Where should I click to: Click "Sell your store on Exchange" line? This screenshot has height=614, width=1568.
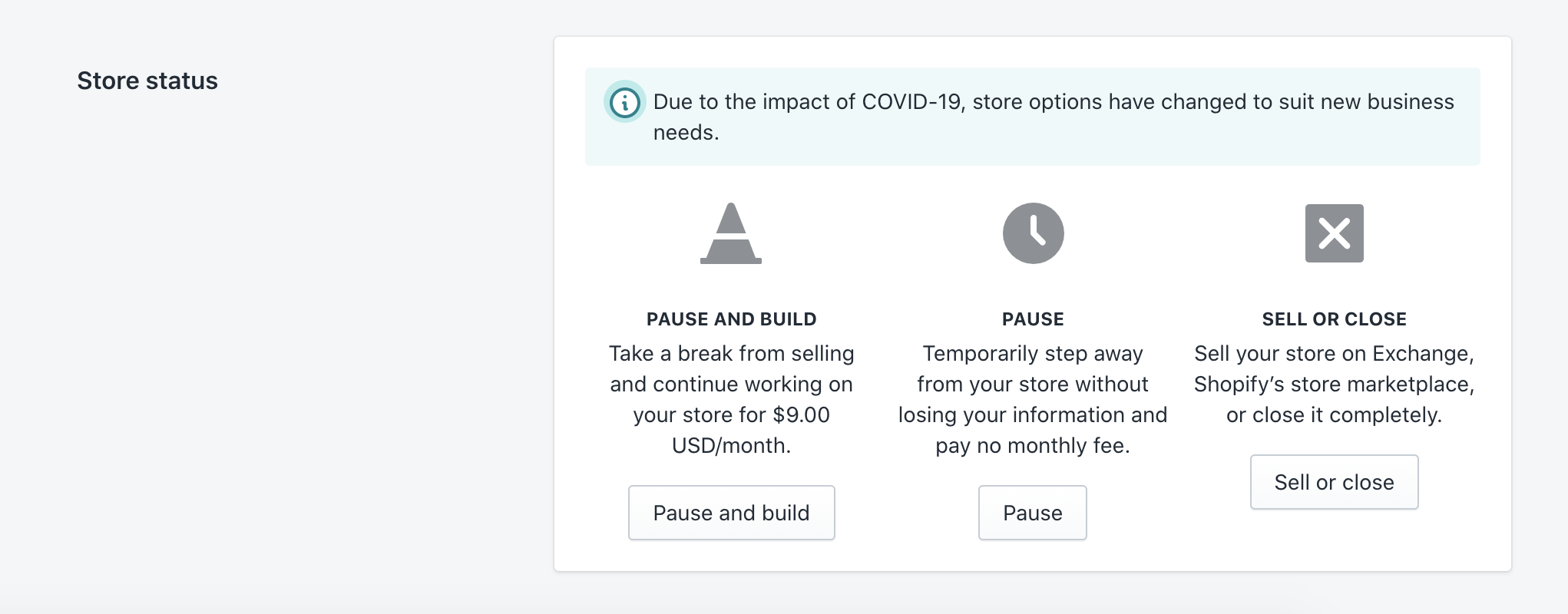1334,354
